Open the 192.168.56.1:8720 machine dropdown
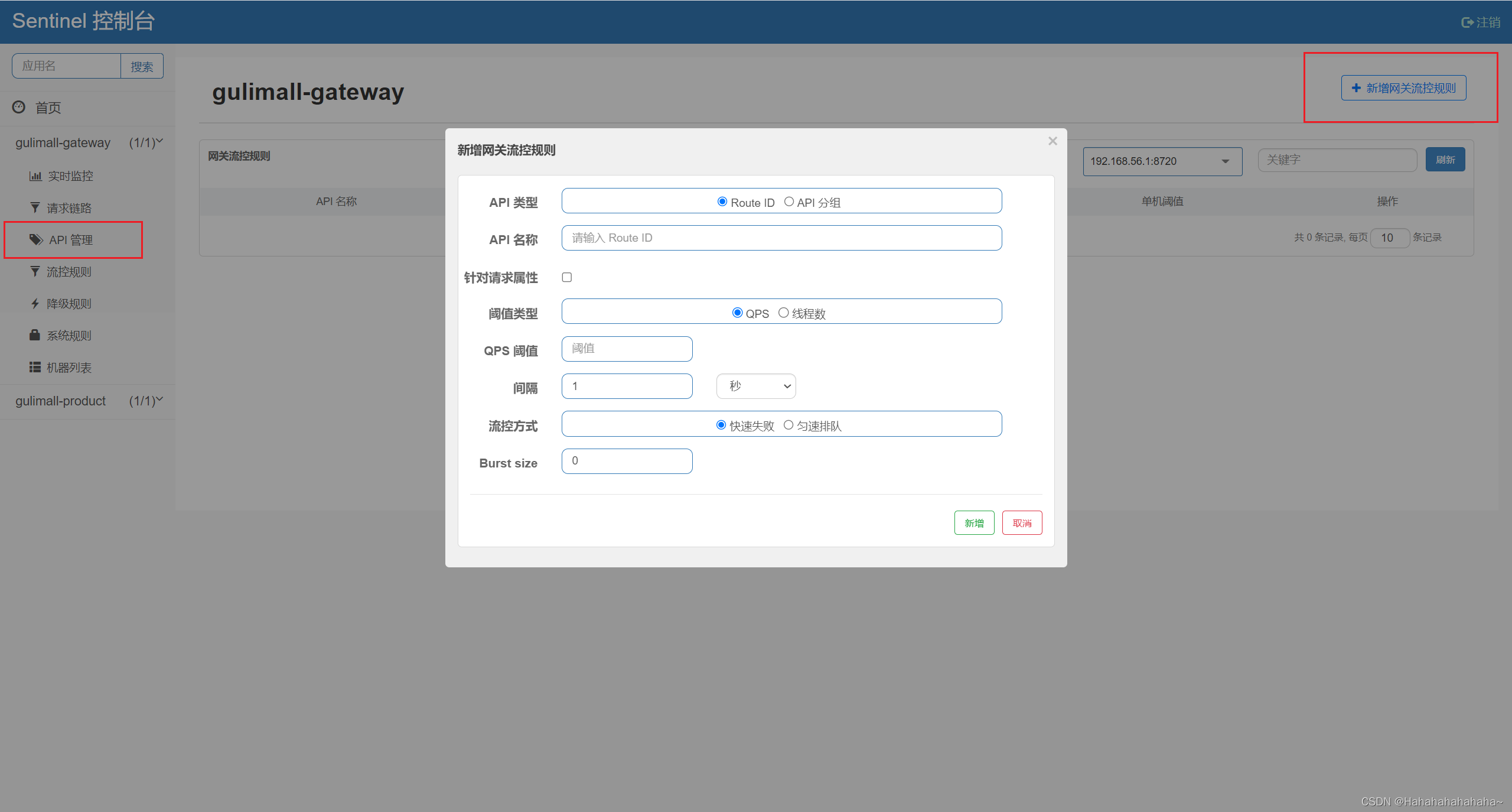 pos(1162,161)
